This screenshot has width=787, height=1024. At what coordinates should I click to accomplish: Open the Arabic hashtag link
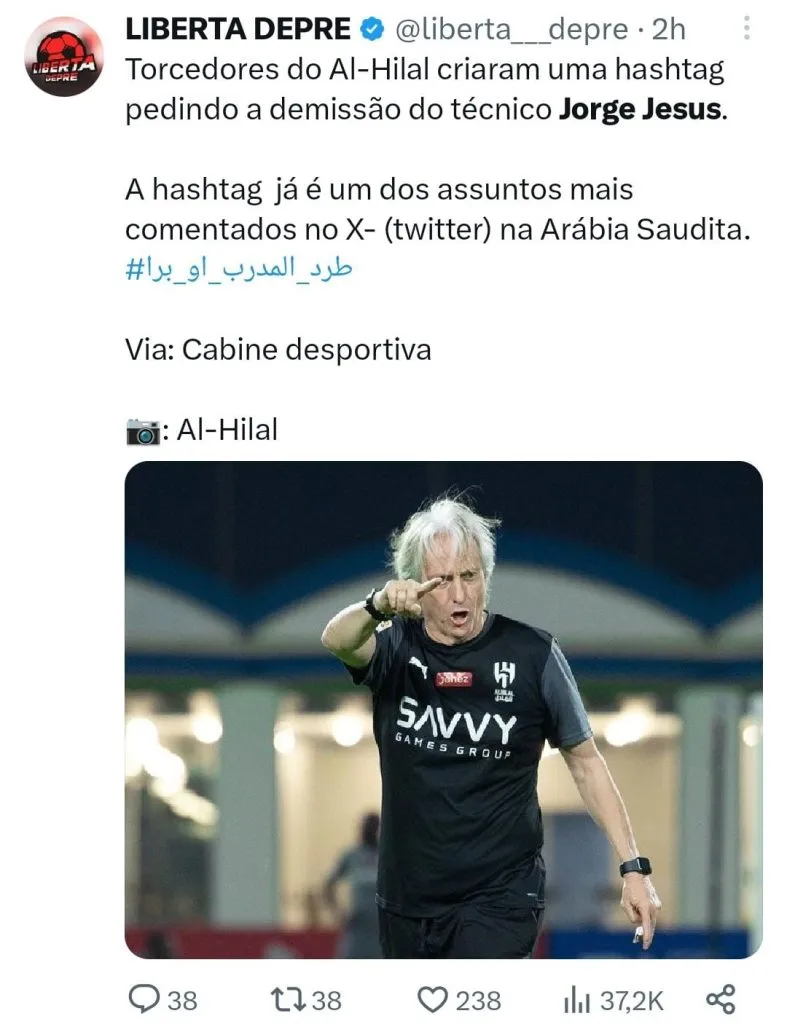pos(238,269)
